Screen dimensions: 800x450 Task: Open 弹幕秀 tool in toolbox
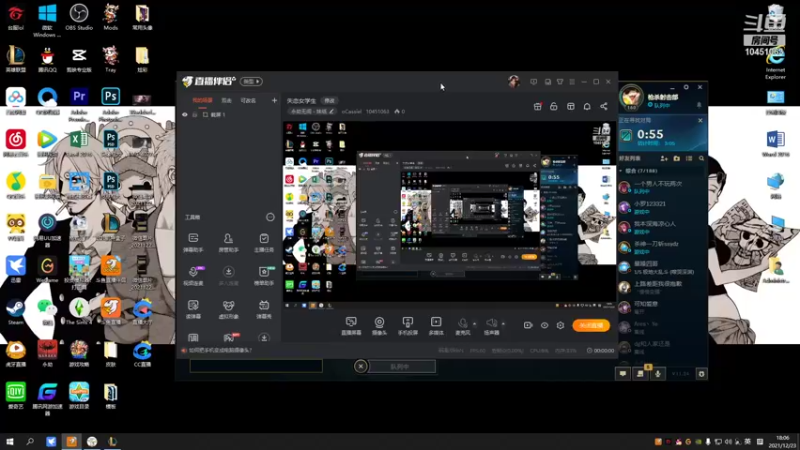pyautogui.click(x=264, y=309)
